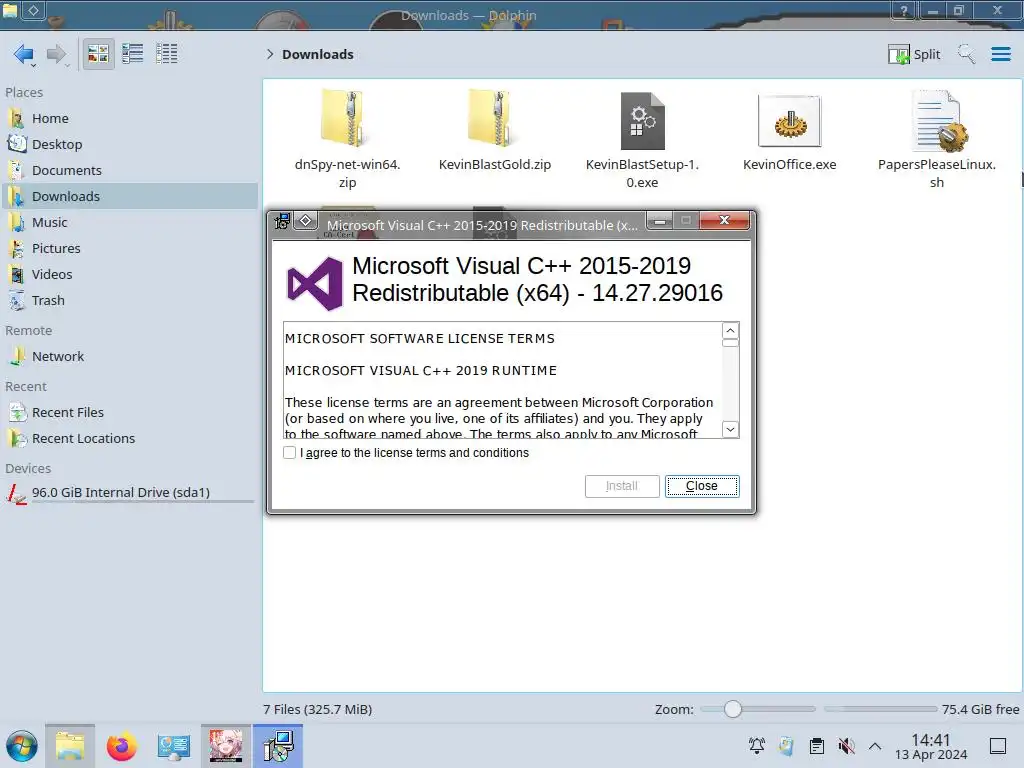Toggle muted volume tray icon
The height and width of the screenshot is (768, 1024).
pyautogui.click(x=846, y=746)
